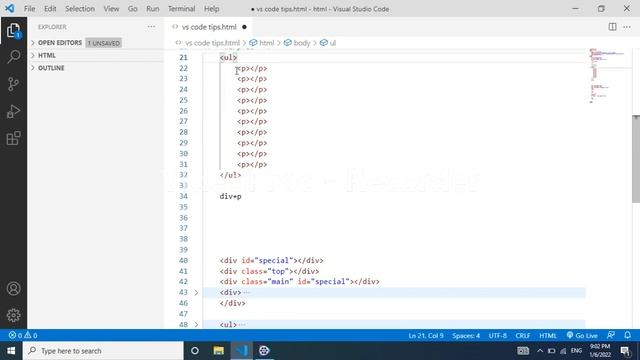Click the unsaved dot on the editor tab
The image size is (640, 360).
pyautogui.click(x=244, y=27)
